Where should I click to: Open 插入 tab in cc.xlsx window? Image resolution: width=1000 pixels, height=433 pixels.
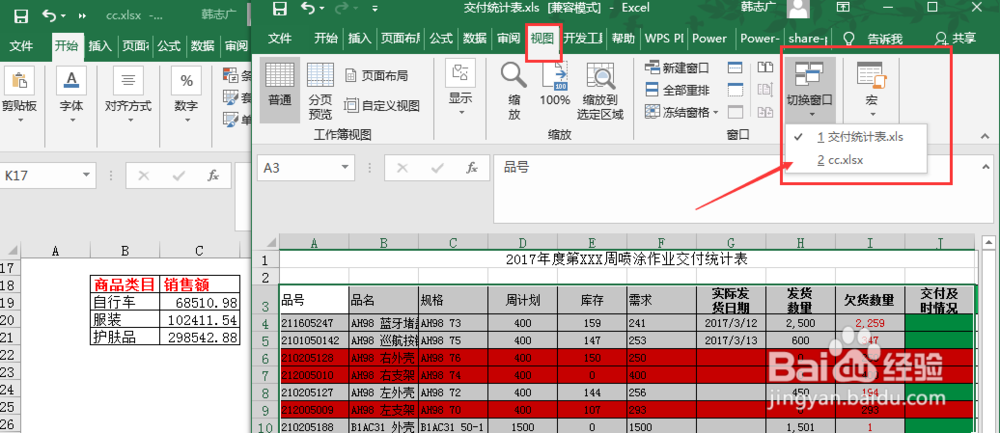(100, 46)
